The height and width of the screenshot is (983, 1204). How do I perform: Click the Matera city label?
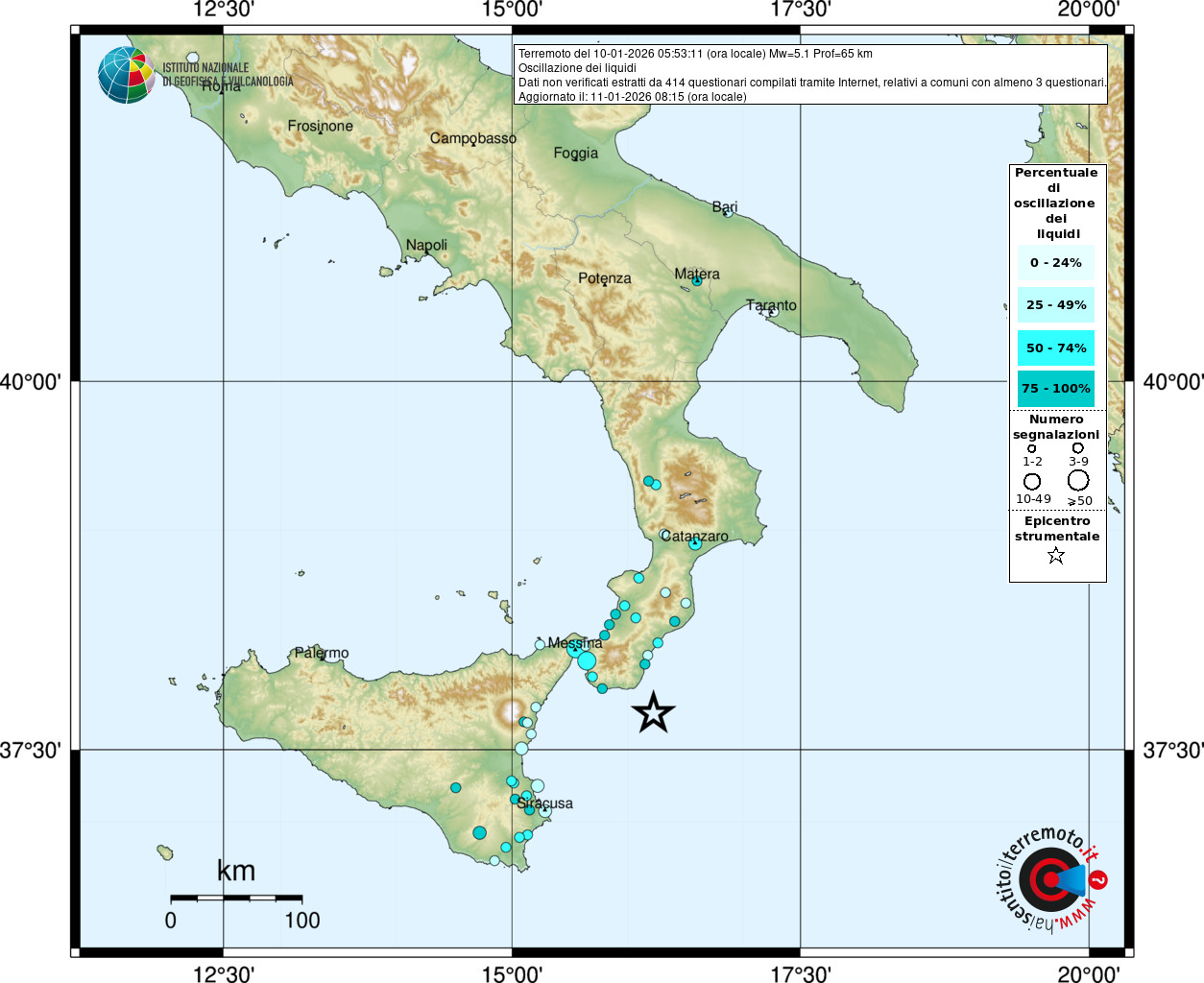[x=697, y=274]
